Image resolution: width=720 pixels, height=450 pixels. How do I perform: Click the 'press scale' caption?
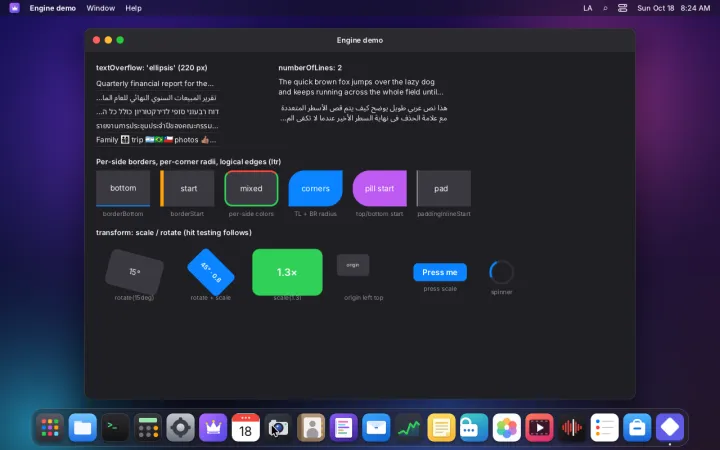[x=440, y=289]
